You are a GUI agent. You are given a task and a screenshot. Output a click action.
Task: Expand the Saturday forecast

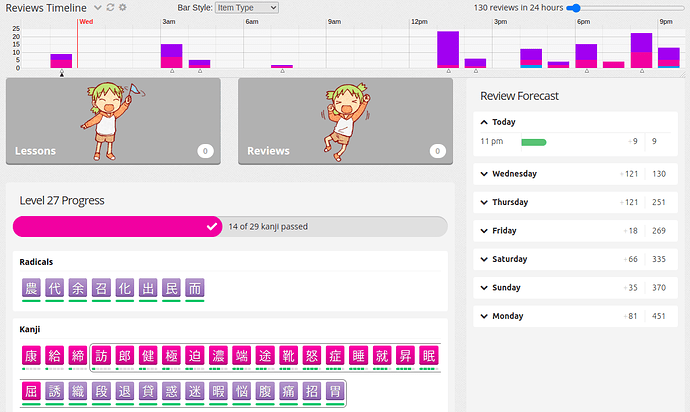(575, 259)
